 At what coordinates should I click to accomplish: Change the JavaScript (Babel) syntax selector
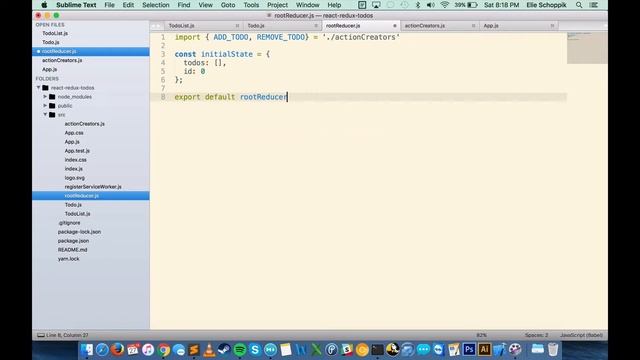(581, 335)
